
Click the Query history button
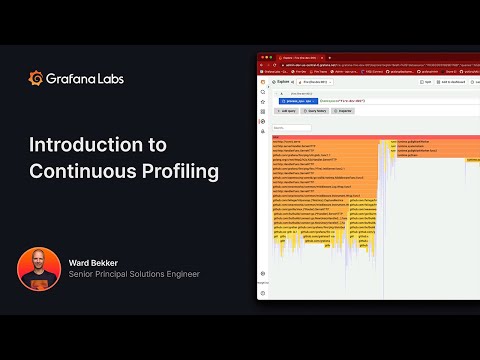[315, 111]
